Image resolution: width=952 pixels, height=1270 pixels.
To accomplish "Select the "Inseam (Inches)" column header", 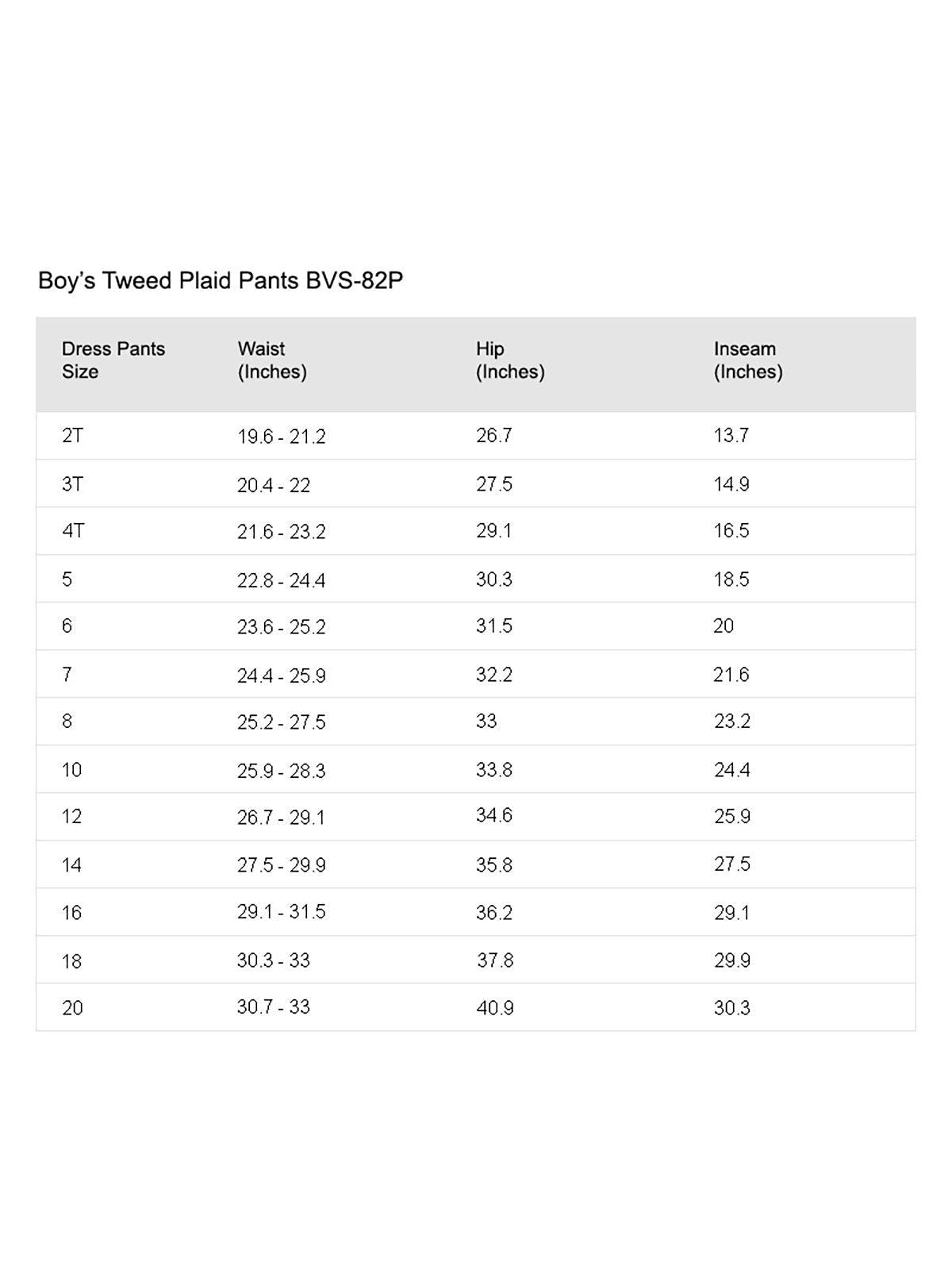I will coord(748,360).
